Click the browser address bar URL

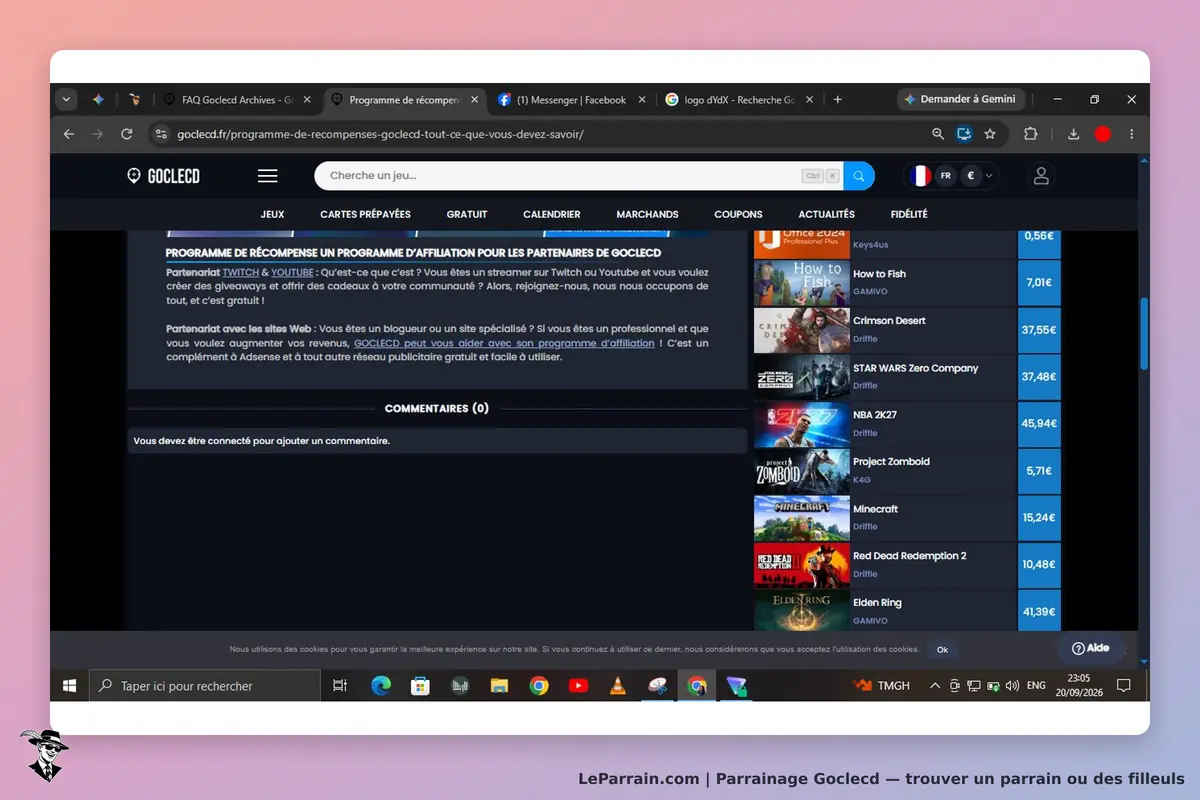[380, 134]
